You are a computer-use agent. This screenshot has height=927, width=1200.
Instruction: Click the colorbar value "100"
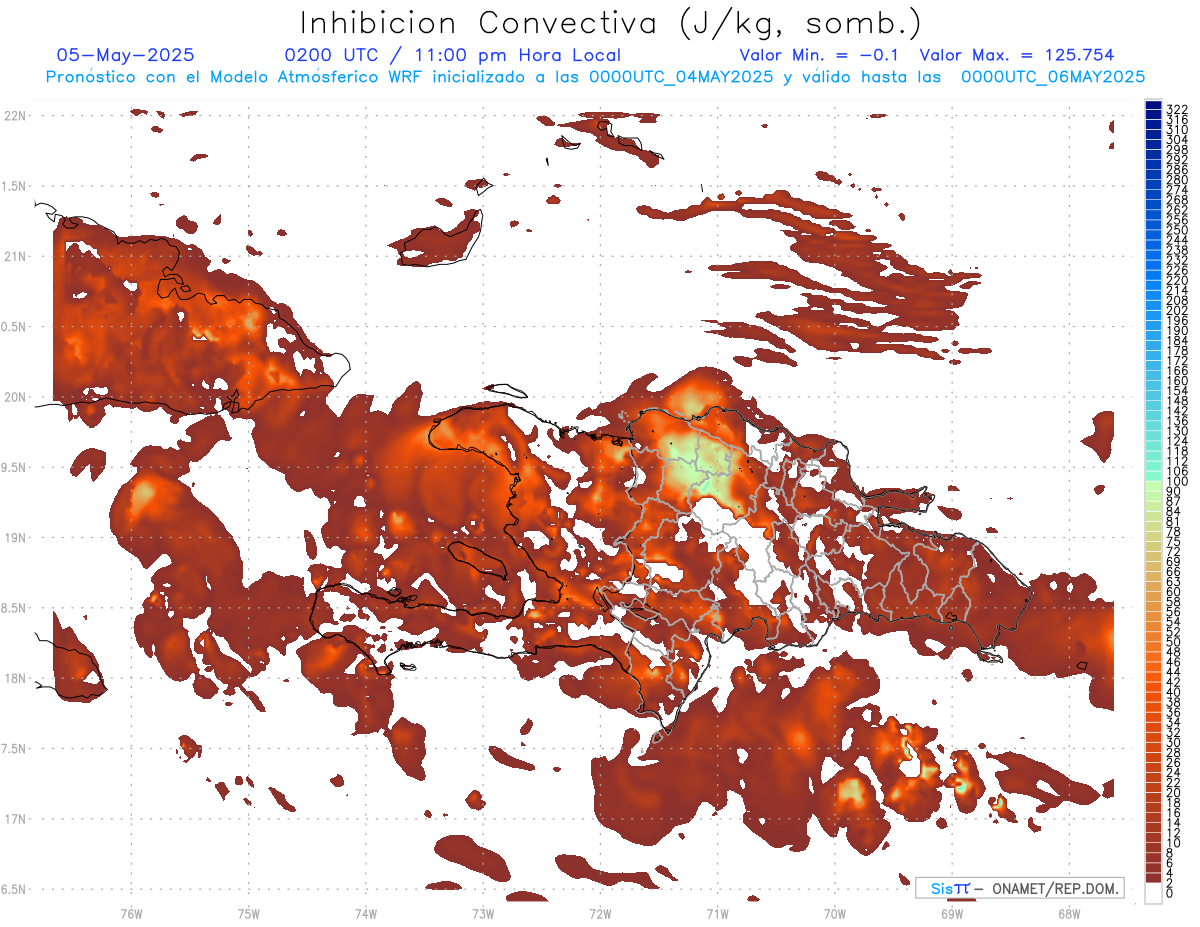1177,482
